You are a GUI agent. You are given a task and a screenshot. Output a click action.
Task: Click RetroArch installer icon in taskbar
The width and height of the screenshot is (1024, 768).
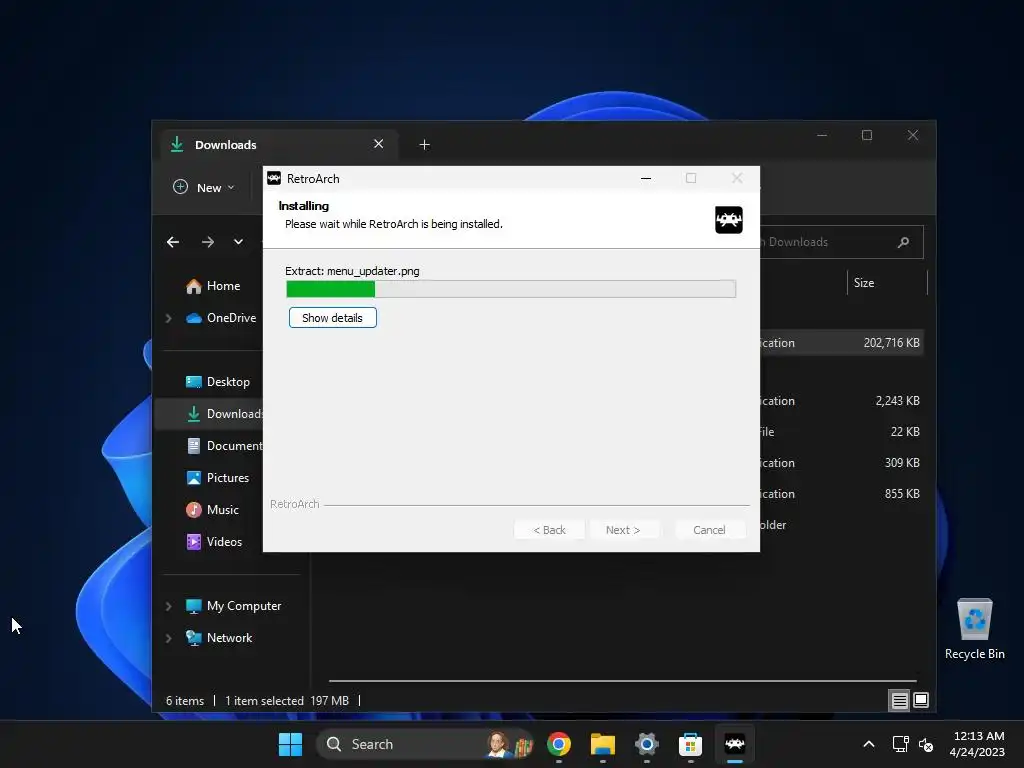(735, 744)
